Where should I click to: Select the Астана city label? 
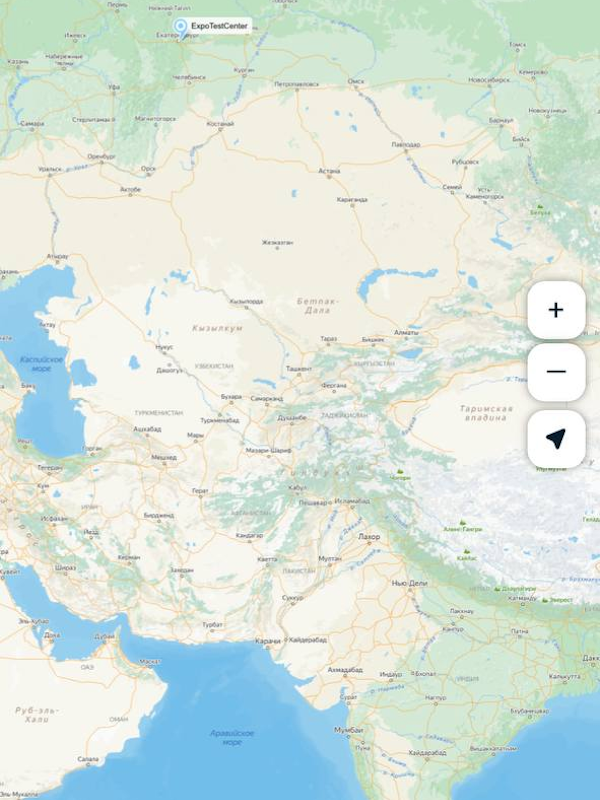329,171
